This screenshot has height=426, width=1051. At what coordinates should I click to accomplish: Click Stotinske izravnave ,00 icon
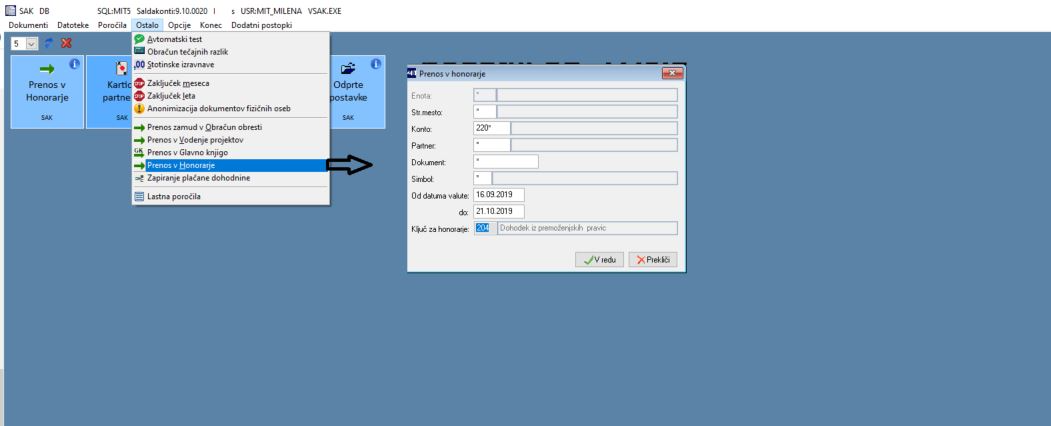tap(139, 64)
